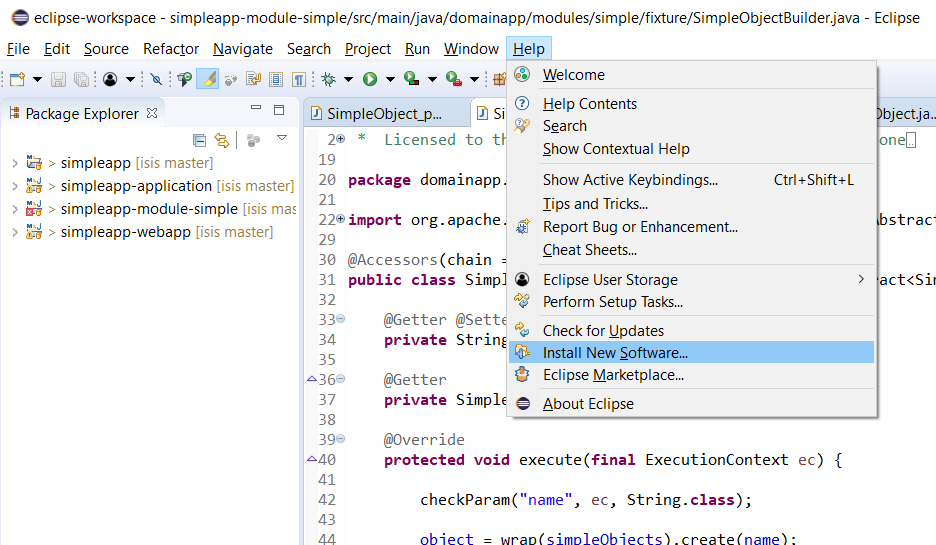The height and width of the screenshot is (545, 936).
Task: Click Check for Updates menu item
Action: (x=603, y=331)
